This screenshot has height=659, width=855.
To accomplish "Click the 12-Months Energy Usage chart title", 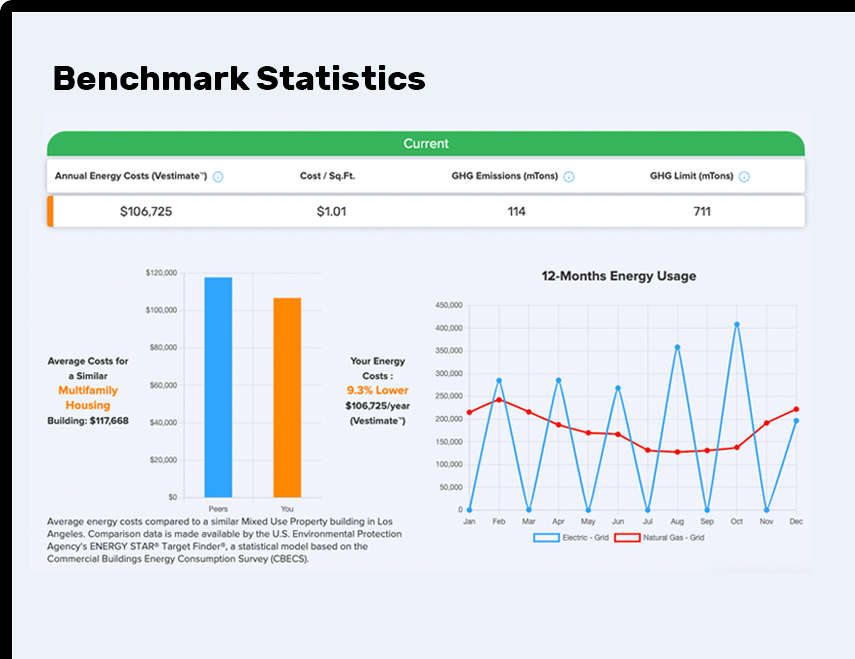I will [618, 276].
